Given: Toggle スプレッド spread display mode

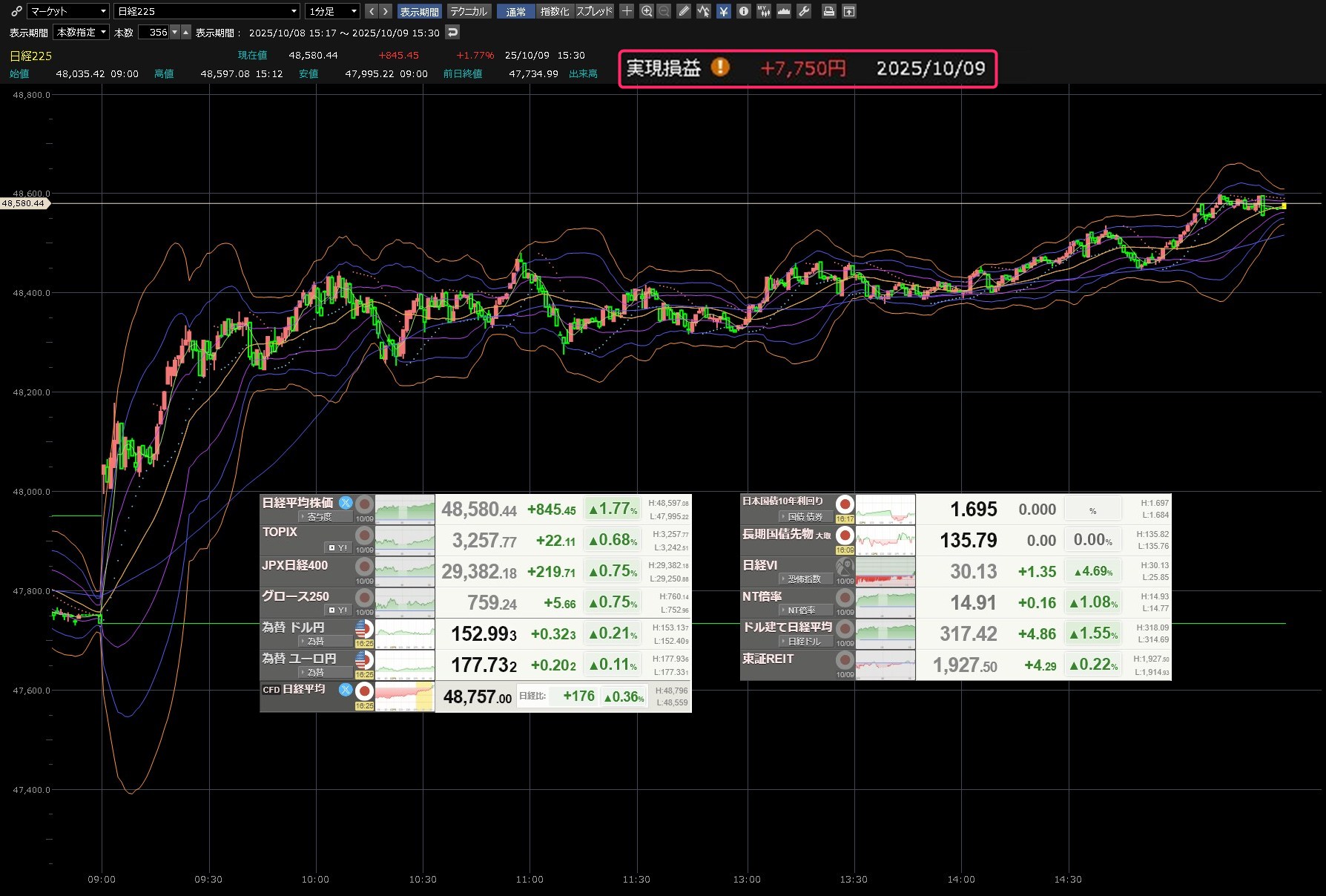Looking at the screenshot, I should click(x=594, y=11).
